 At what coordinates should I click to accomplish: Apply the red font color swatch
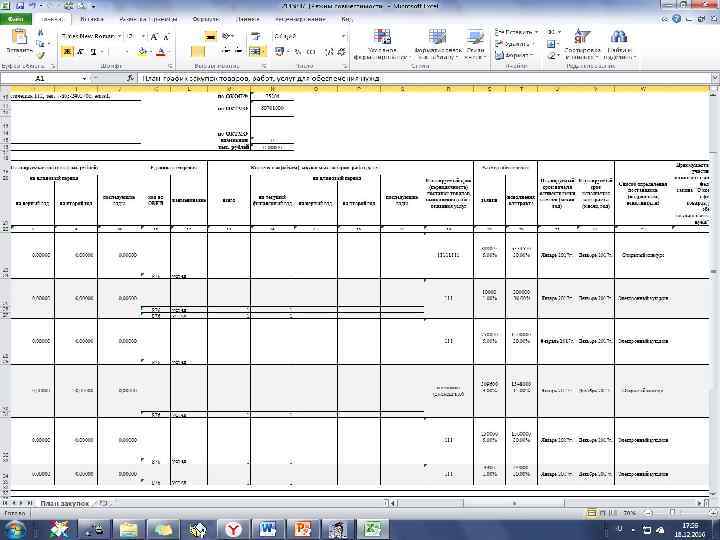(160, 52)
